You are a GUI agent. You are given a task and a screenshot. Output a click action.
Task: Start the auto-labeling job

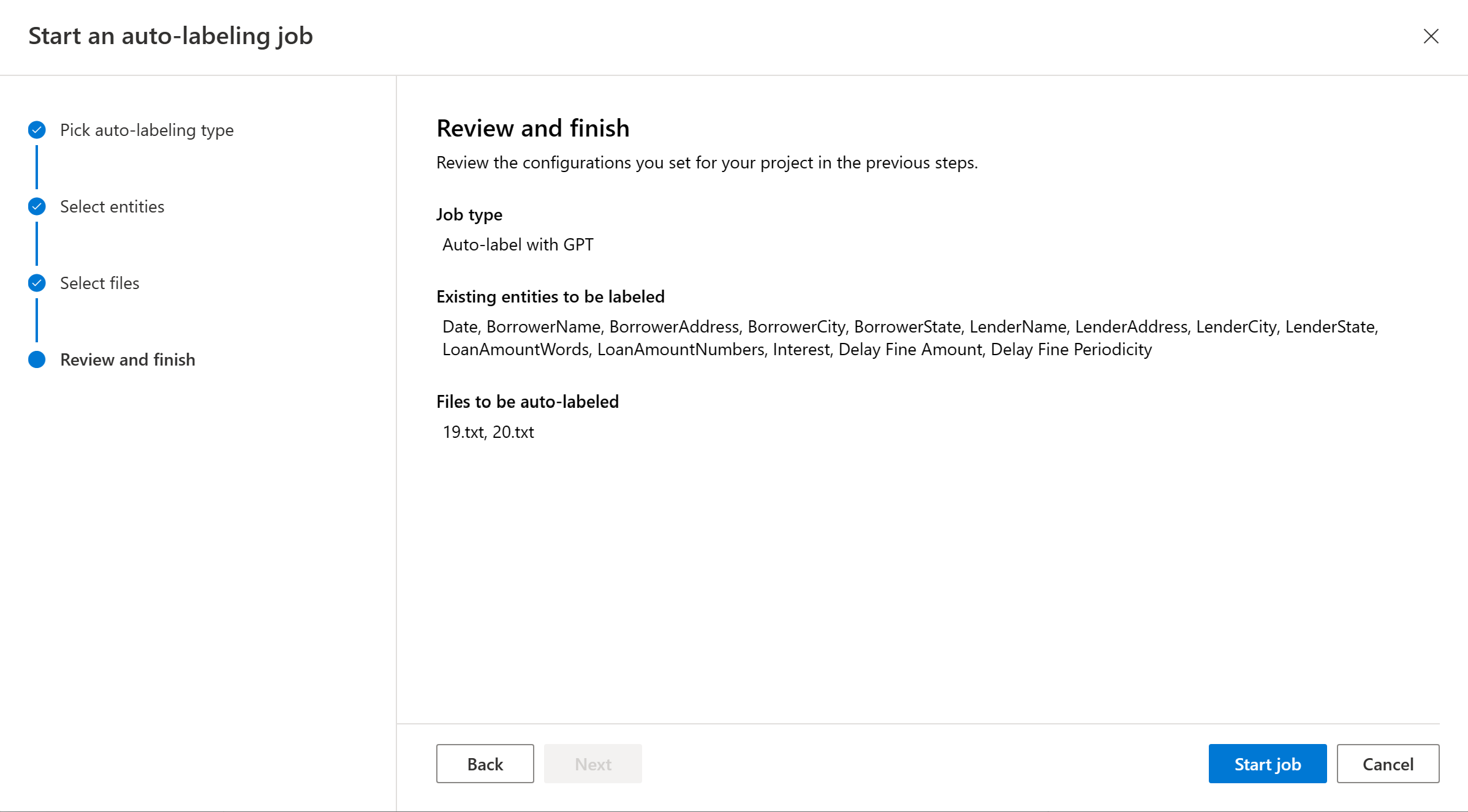(x=1267, y=764)
